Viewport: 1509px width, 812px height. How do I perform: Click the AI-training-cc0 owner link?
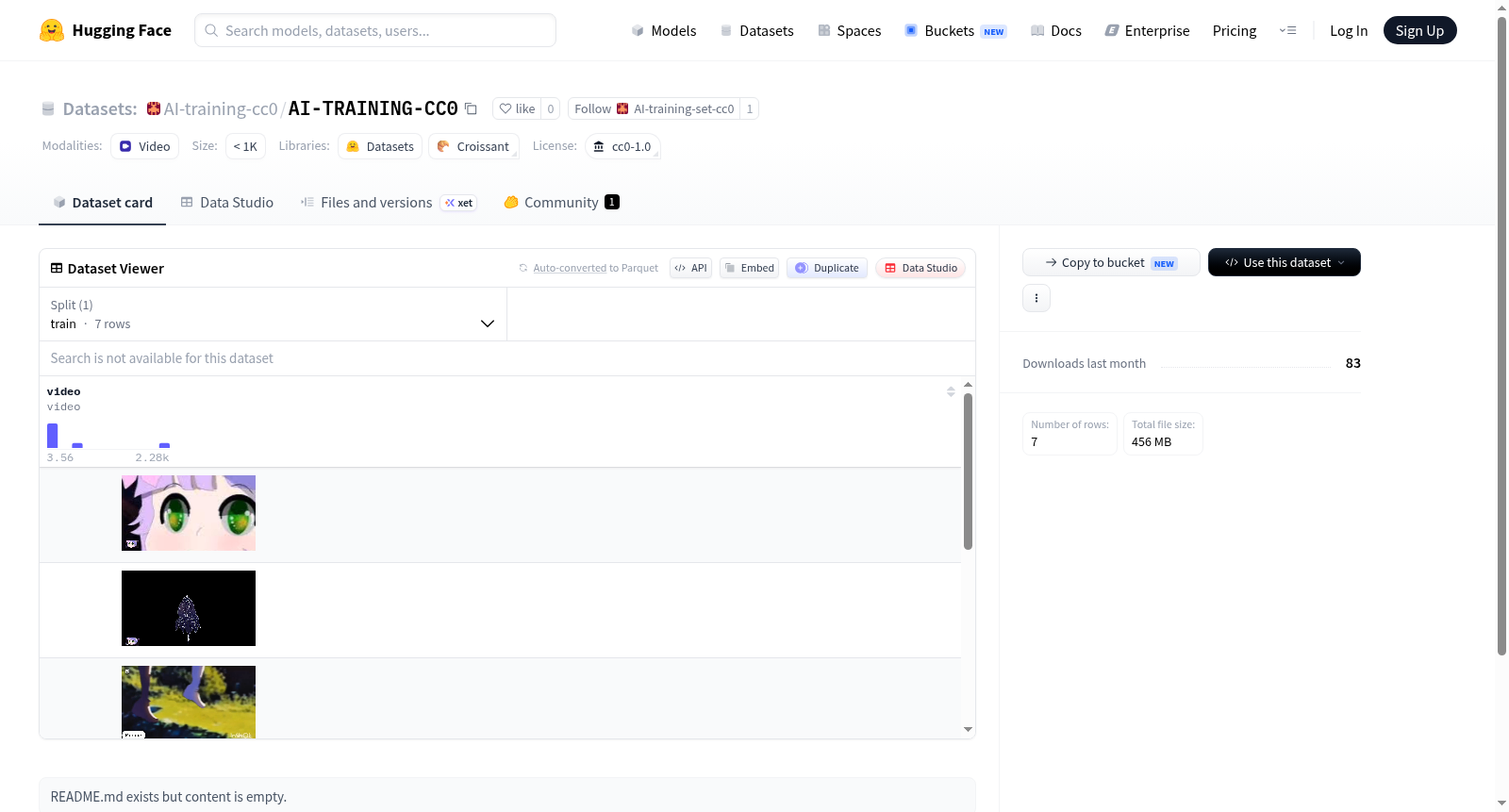tap(221, 108)
